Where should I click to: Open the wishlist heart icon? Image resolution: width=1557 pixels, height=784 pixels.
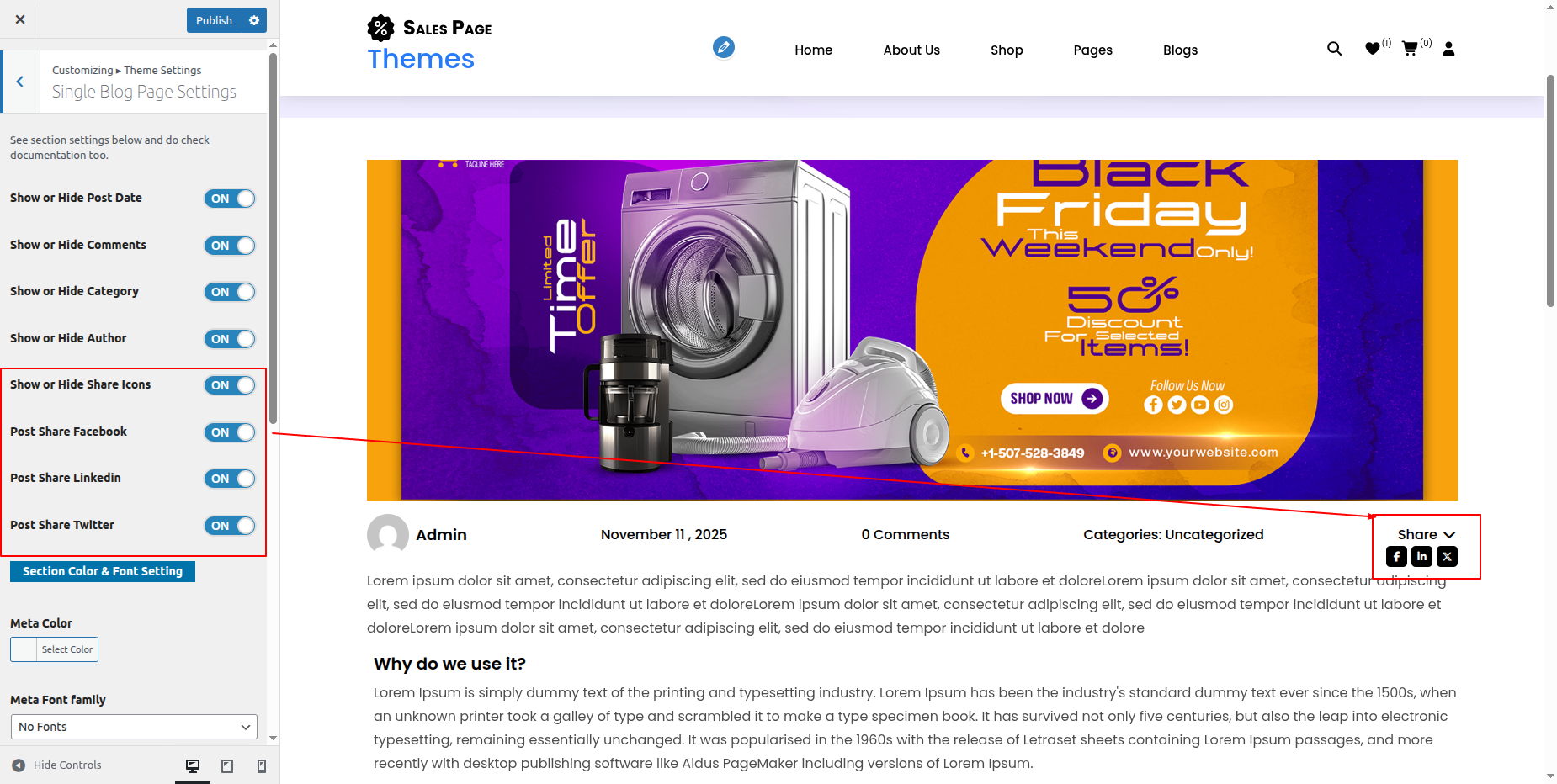coord(1373,49)
